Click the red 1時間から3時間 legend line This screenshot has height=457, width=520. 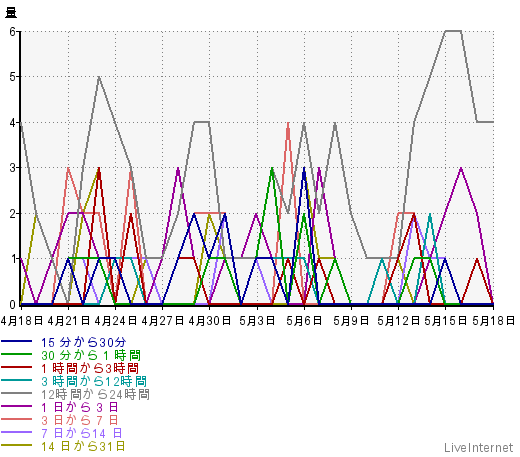coord(16,367)
